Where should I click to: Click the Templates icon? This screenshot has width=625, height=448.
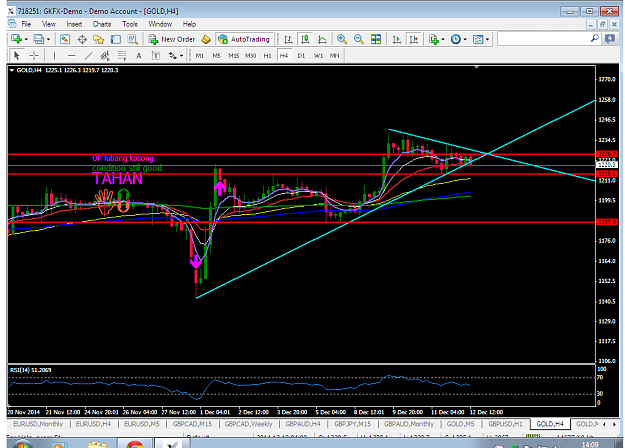click(x=478, y=39)
